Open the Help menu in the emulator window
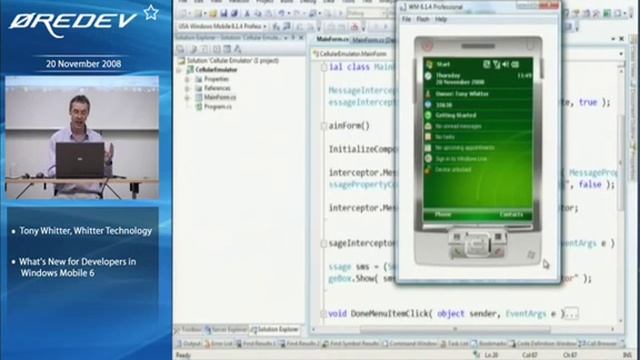The width and height of the screenshot is (640, 360). (x=441, y=19)
